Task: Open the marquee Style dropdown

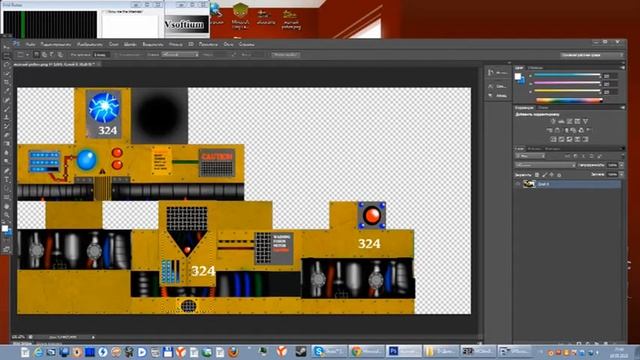Action: (180, 54)
